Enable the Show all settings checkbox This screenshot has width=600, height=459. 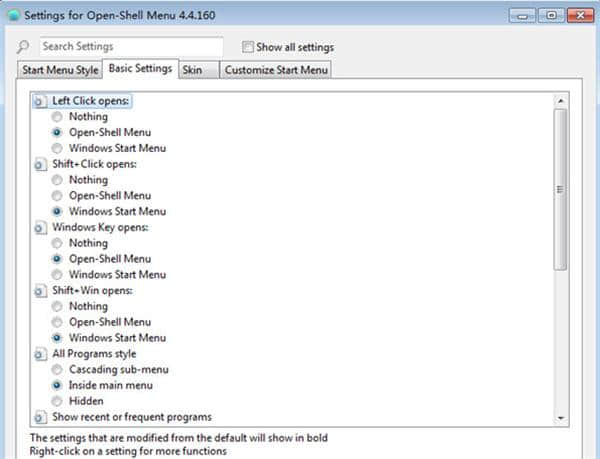click(x=248, y=47)
